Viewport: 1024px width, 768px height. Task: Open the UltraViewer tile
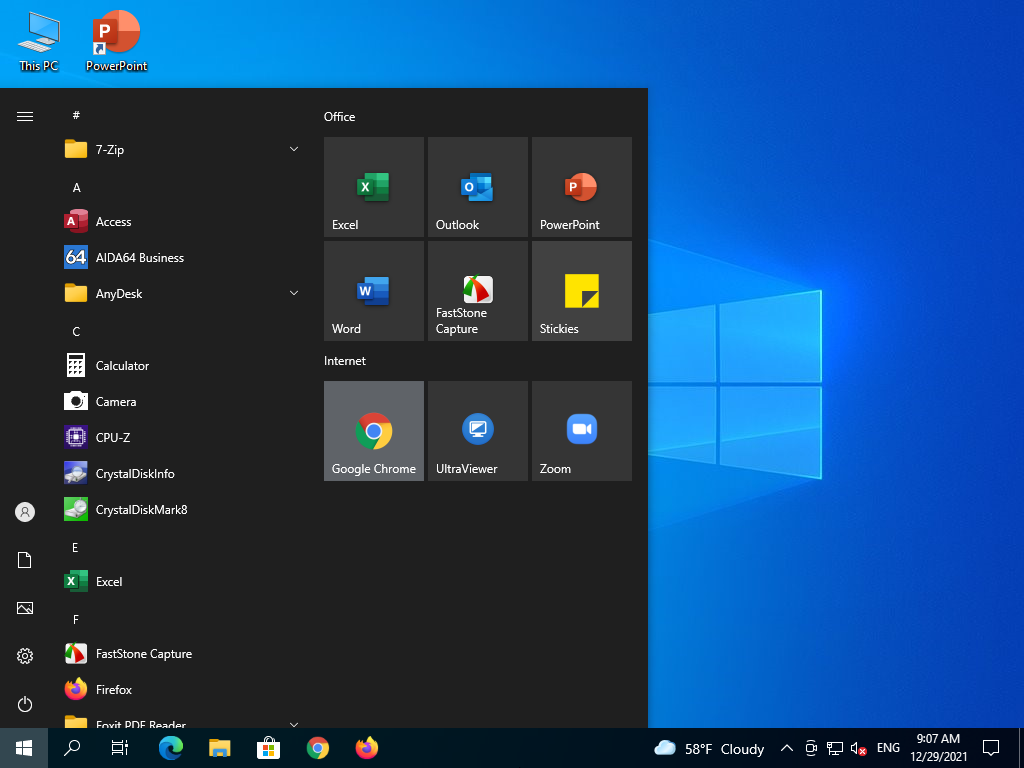coord(477,431)
